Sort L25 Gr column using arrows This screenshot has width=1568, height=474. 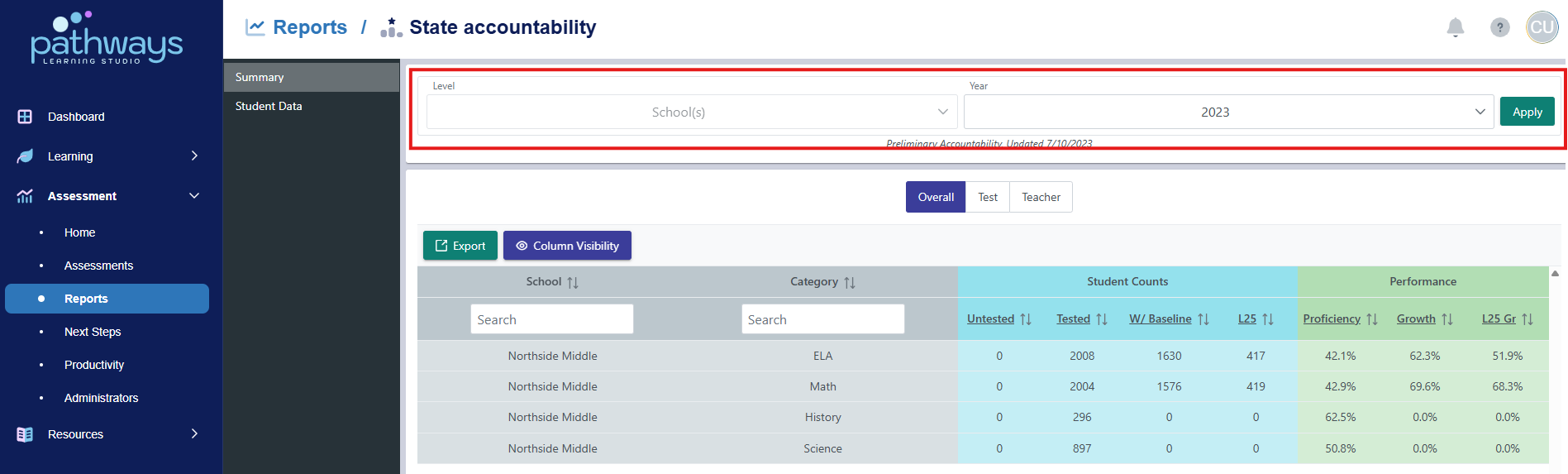(x=1527, y=319)
